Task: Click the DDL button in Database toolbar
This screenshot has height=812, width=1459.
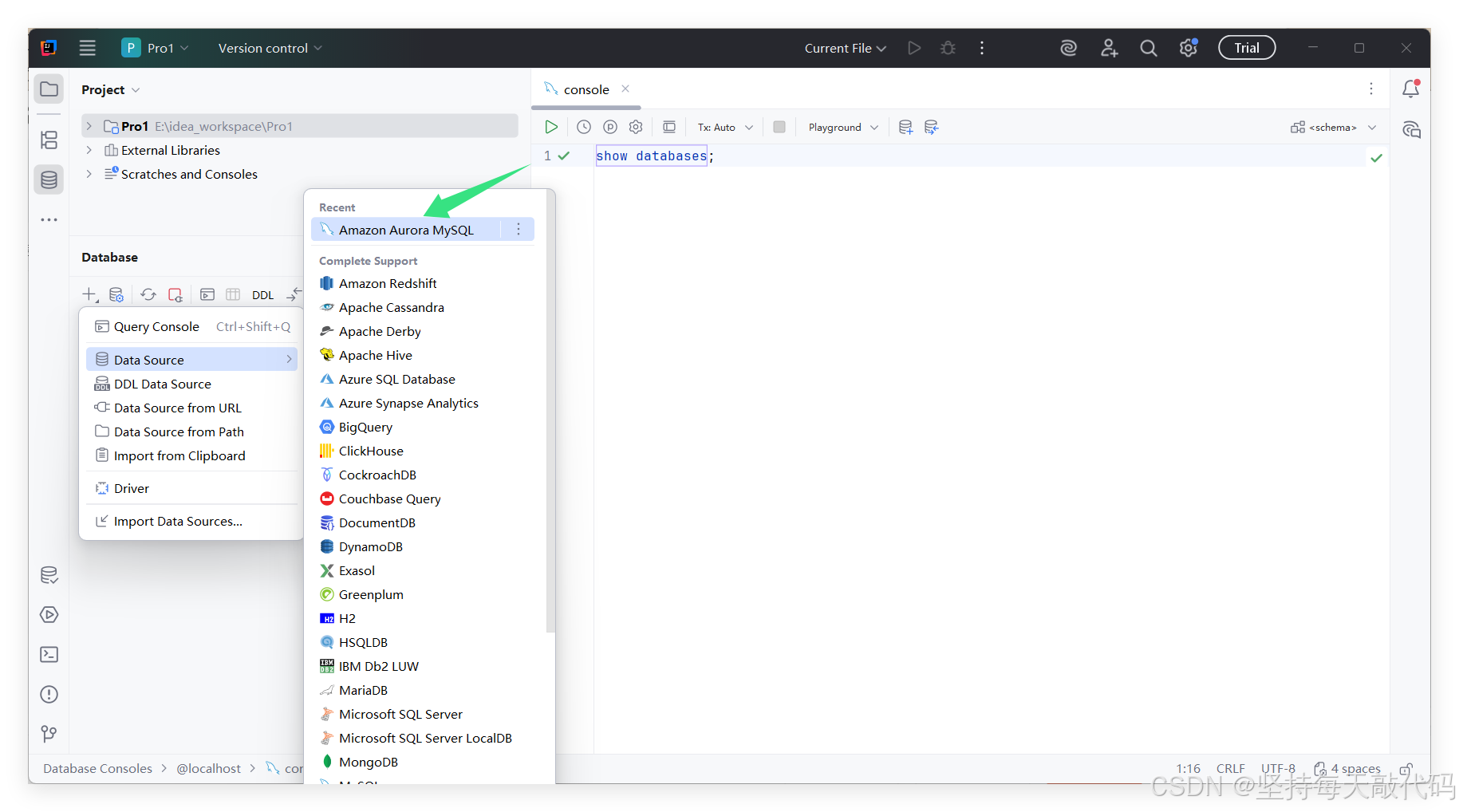Action: [262, 295]
